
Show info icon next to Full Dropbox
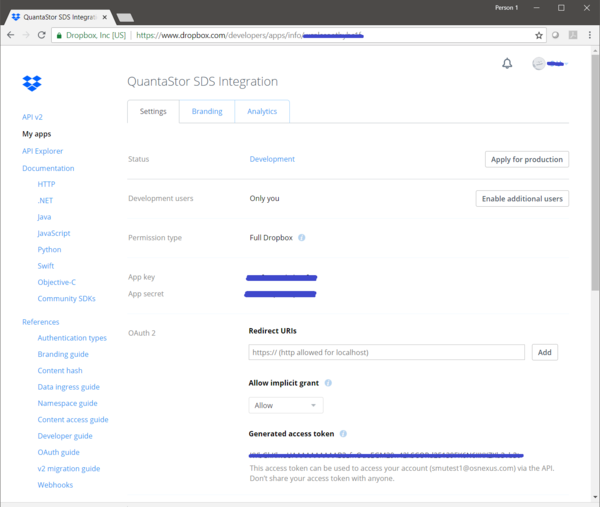click(x=302, y=238)
